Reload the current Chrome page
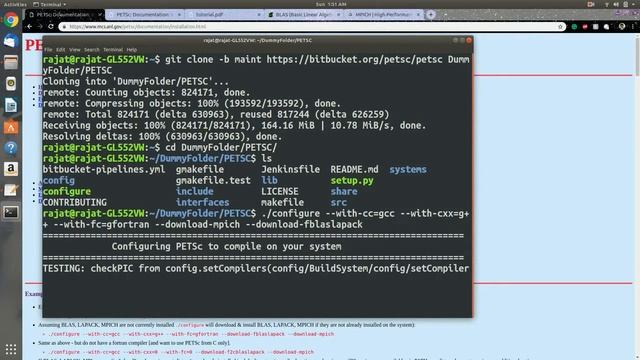 point(51,27)
